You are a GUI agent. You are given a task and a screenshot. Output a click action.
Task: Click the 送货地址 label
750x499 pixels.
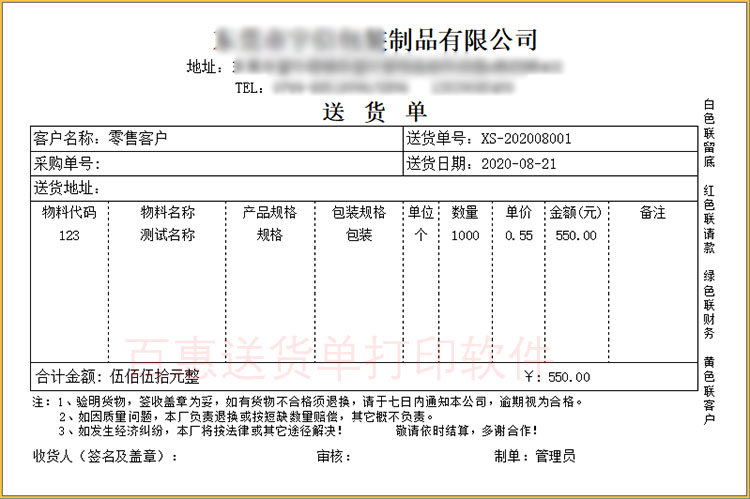coord(66,188)
